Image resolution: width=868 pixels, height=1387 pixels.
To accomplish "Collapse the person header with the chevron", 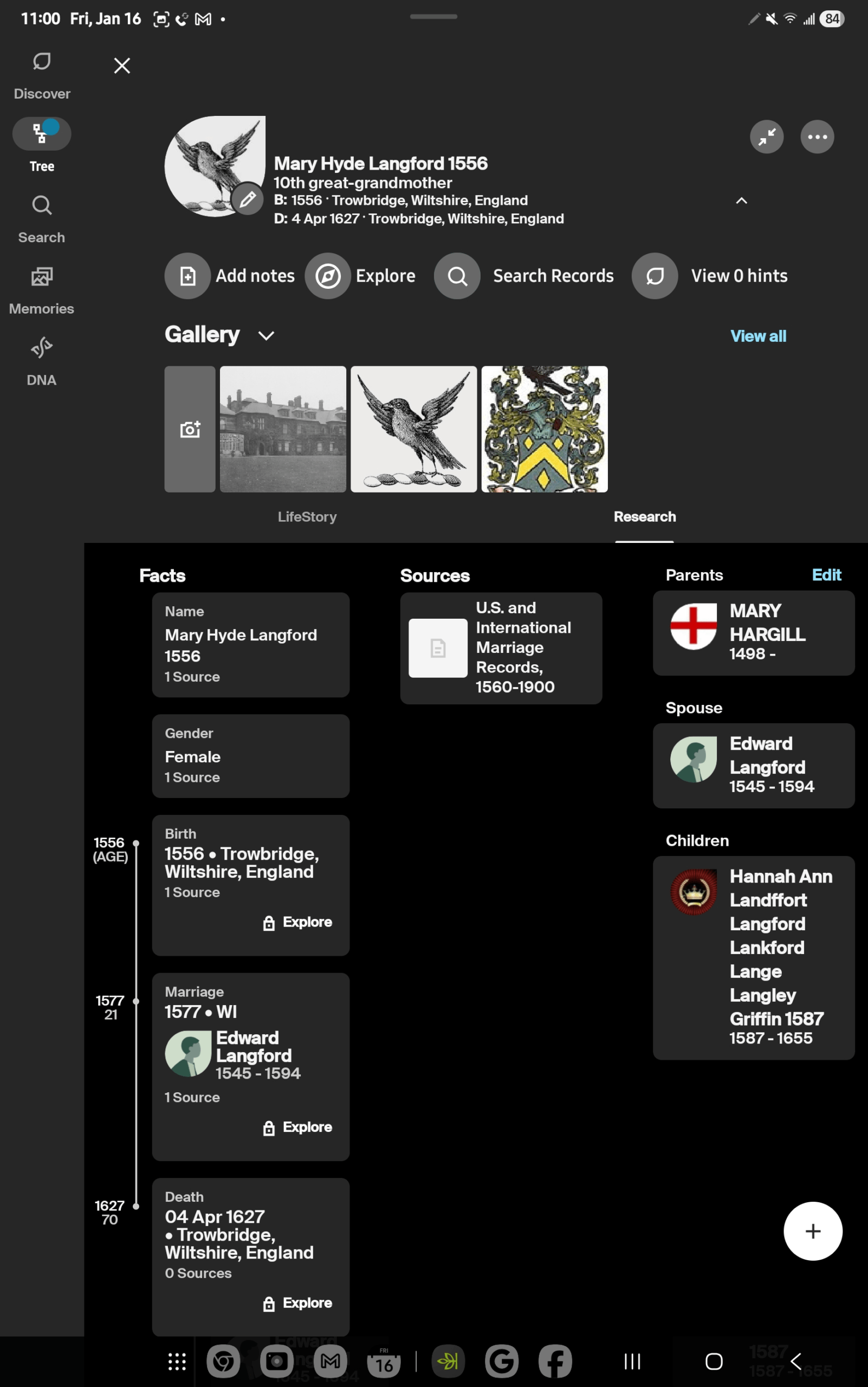I will pos(741,201).
